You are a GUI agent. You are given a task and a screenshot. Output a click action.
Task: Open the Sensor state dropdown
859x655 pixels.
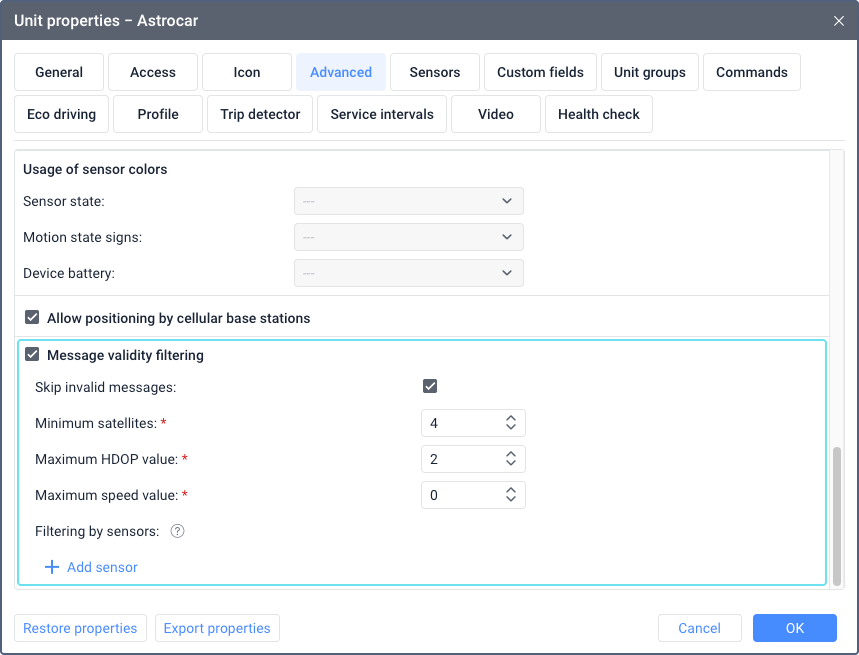(x=408, y=201)
